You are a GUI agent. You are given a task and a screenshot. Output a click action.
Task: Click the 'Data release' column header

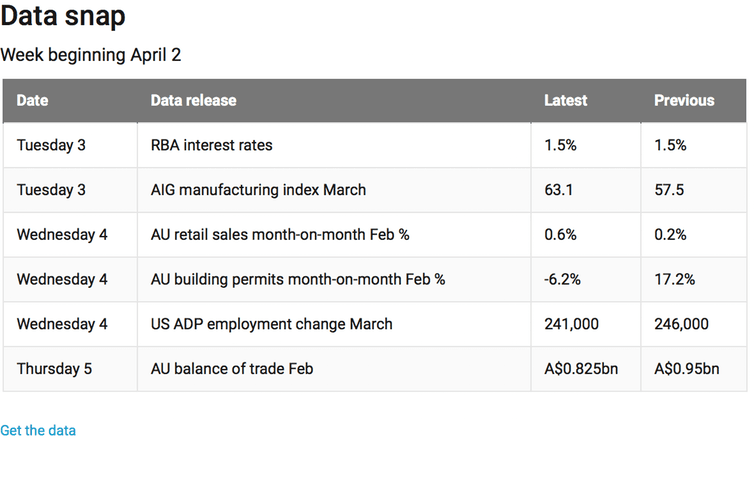194,101
